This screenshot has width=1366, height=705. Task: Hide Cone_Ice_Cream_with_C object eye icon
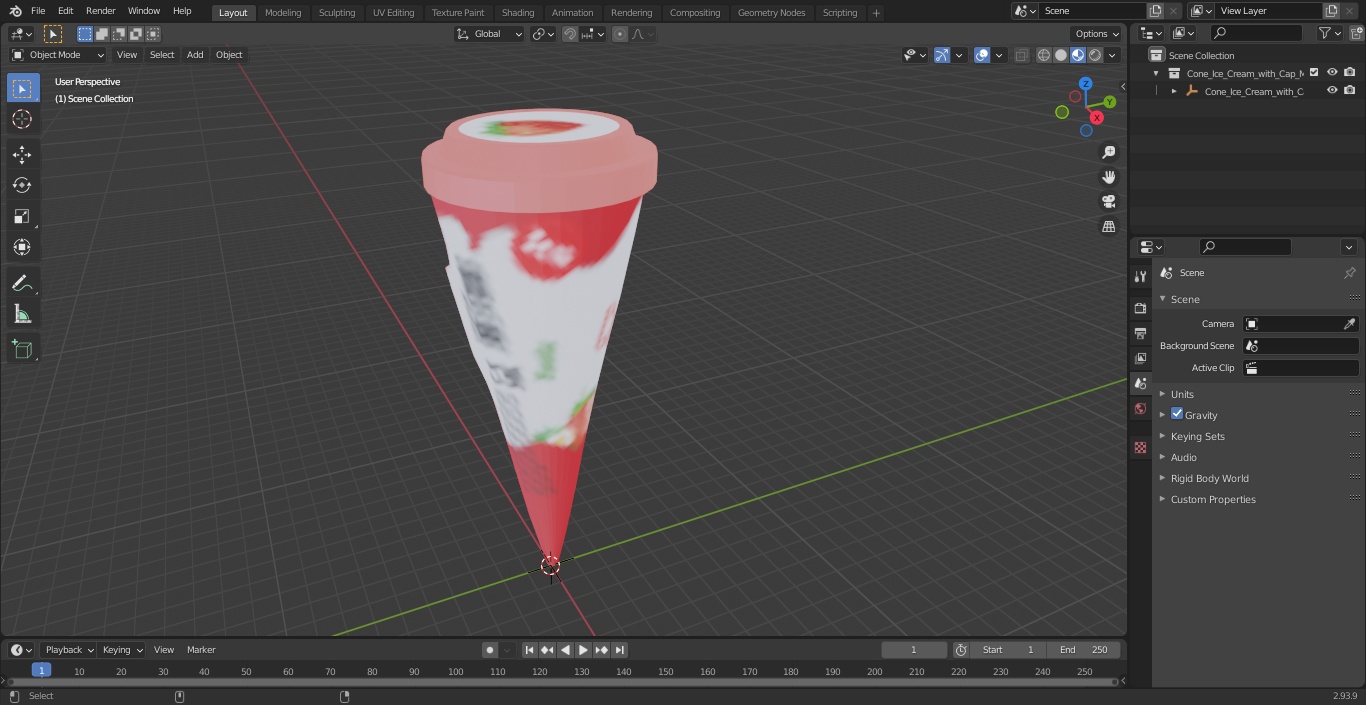point(1332,90)
